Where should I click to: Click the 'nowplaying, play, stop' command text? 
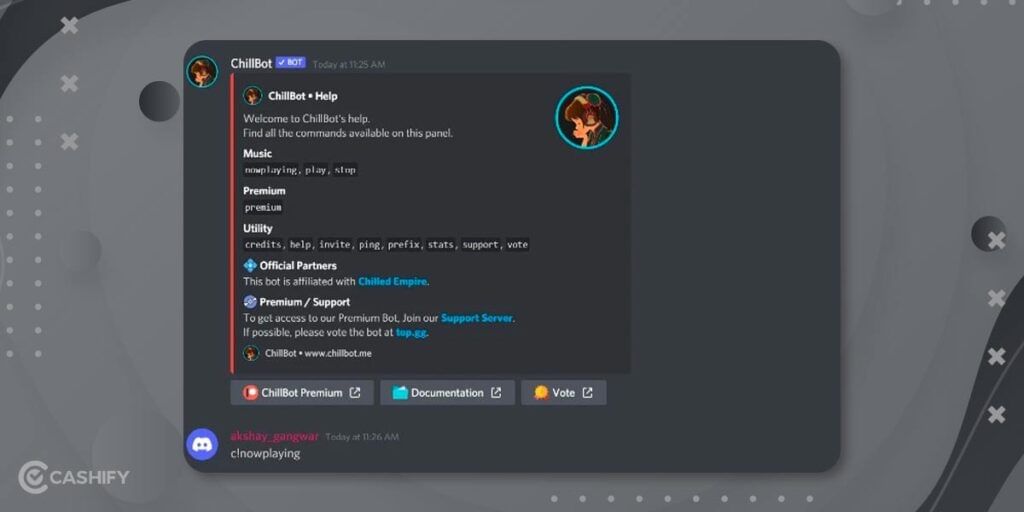coord(300,170)
